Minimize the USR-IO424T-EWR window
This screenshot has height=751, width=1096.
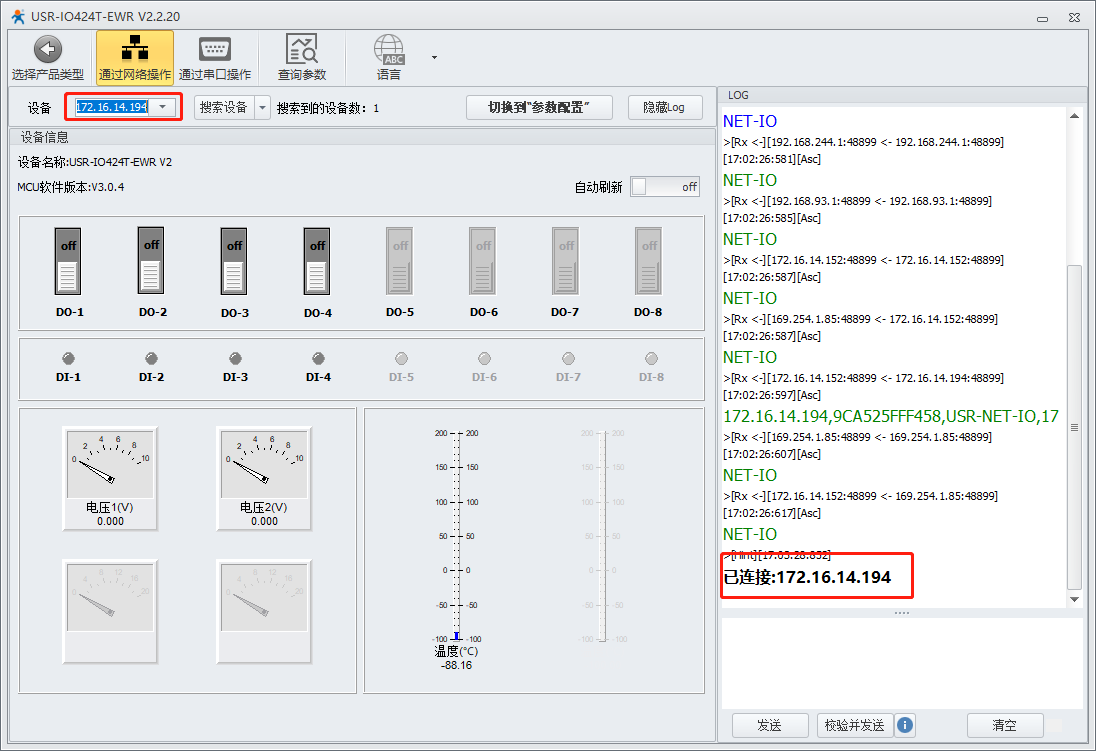pos(1042,18)
